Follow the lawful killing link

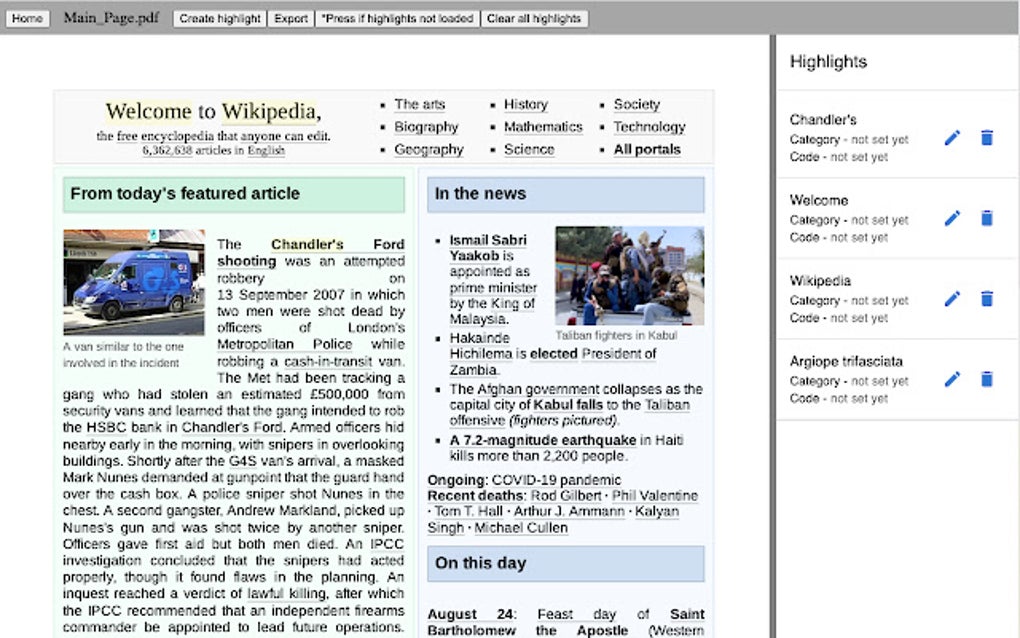point(287,593)
